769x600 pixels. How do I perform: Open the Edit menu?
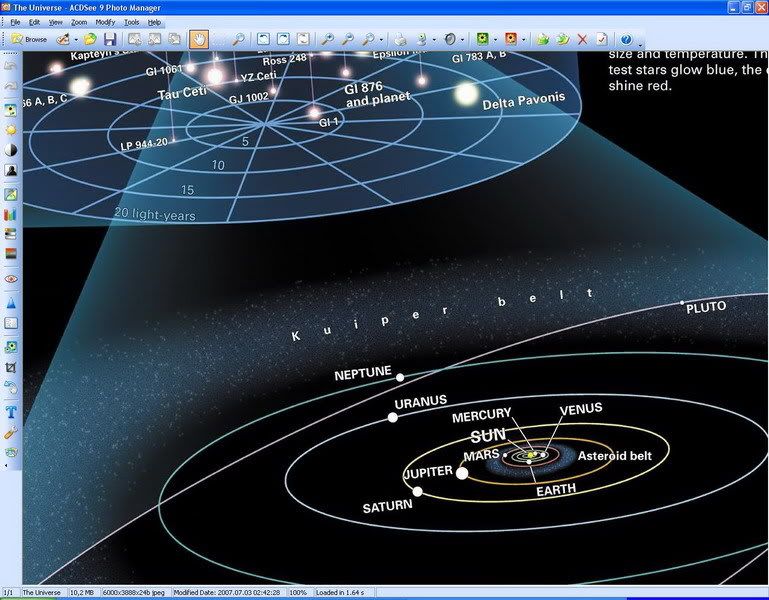34,22
